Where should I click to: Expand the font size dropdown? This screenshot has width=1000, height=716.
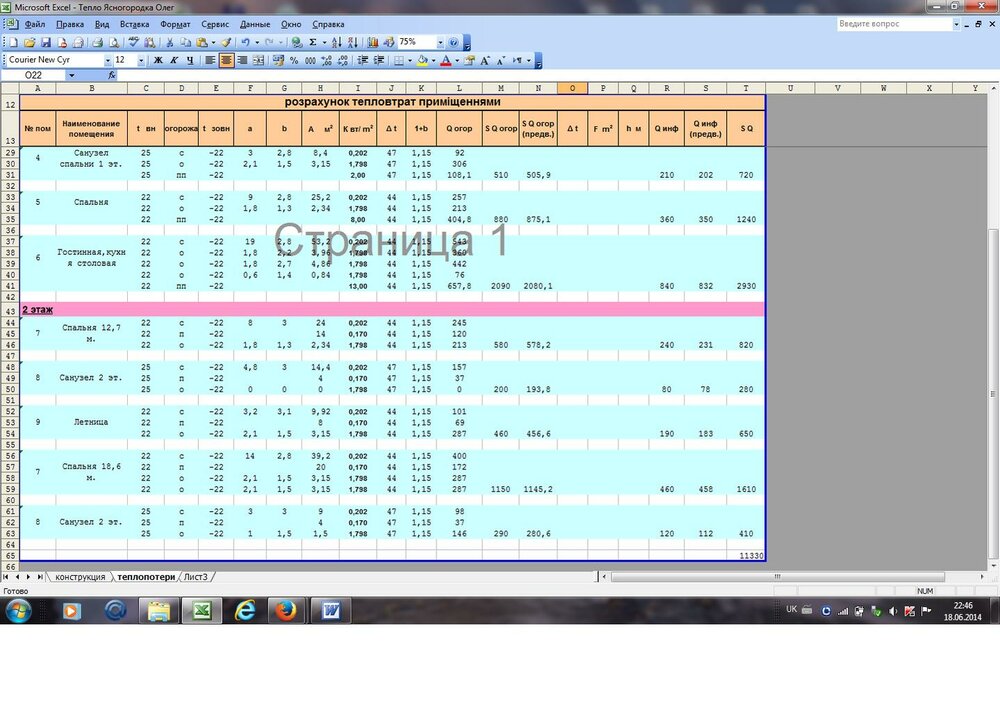pos(141,61)
